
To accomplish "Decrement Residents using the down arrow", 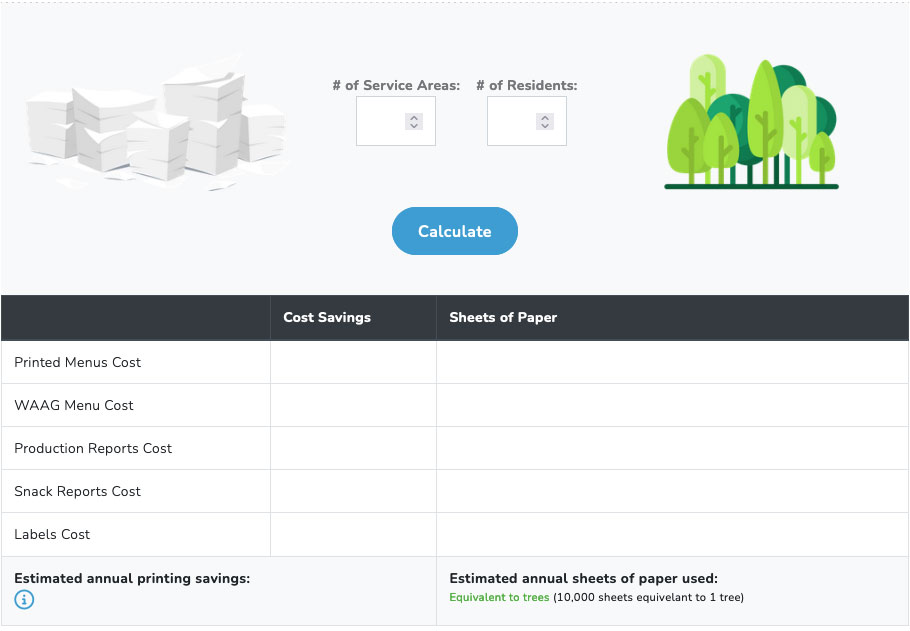I will (x=544, y=126).
